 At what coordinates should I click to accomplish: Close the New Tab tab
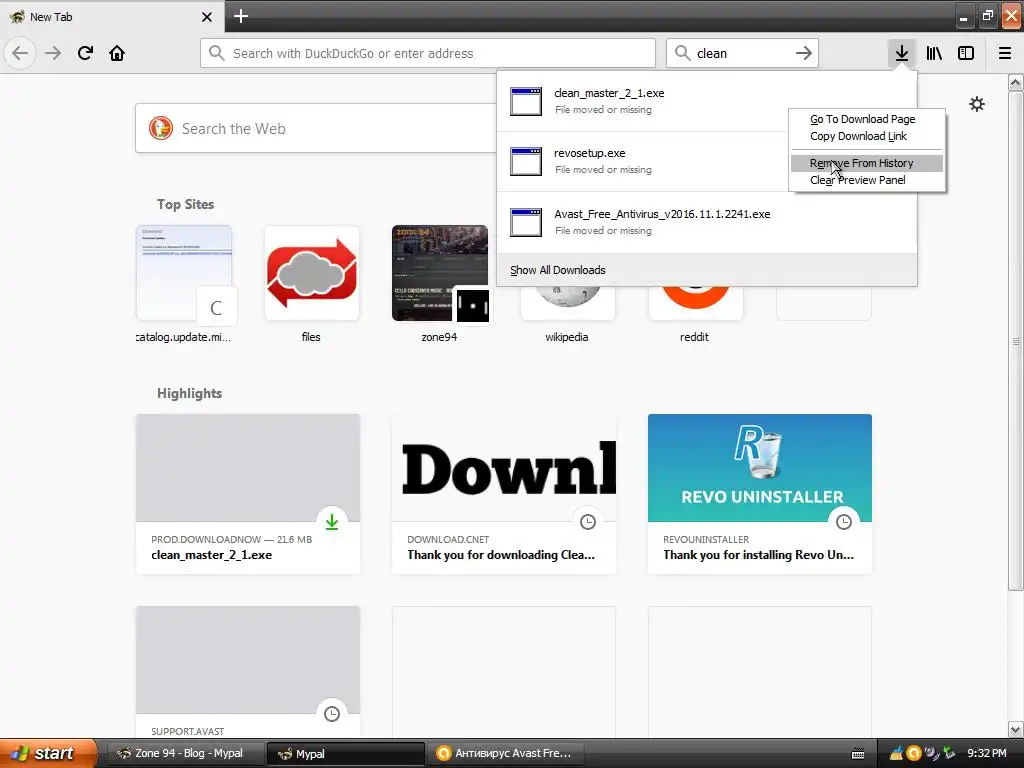point(207,17)
